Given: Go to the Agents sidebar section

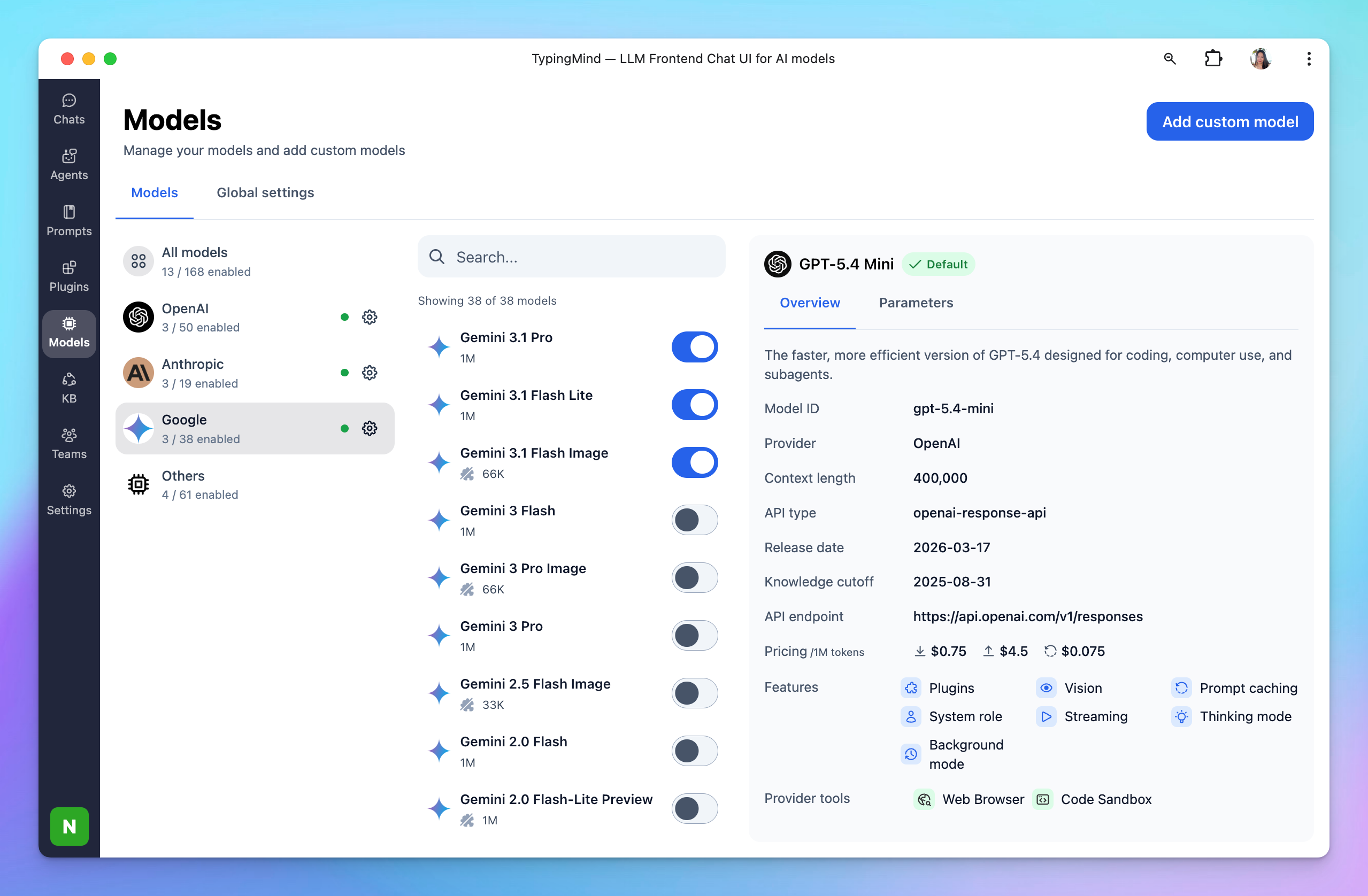Looking at the screenshot, I should coord(69,165).
